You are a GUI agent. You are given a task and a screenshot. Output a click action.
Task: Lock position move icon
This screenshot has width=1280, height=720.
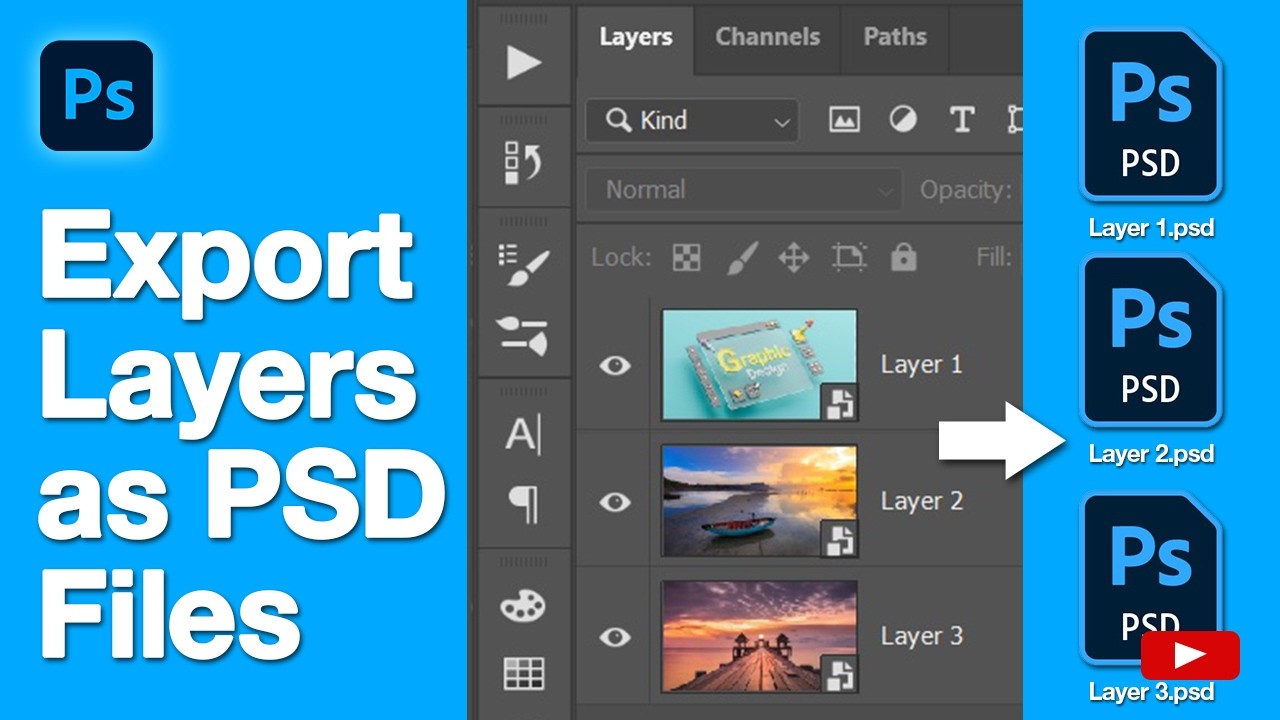[x=793, y=257]
